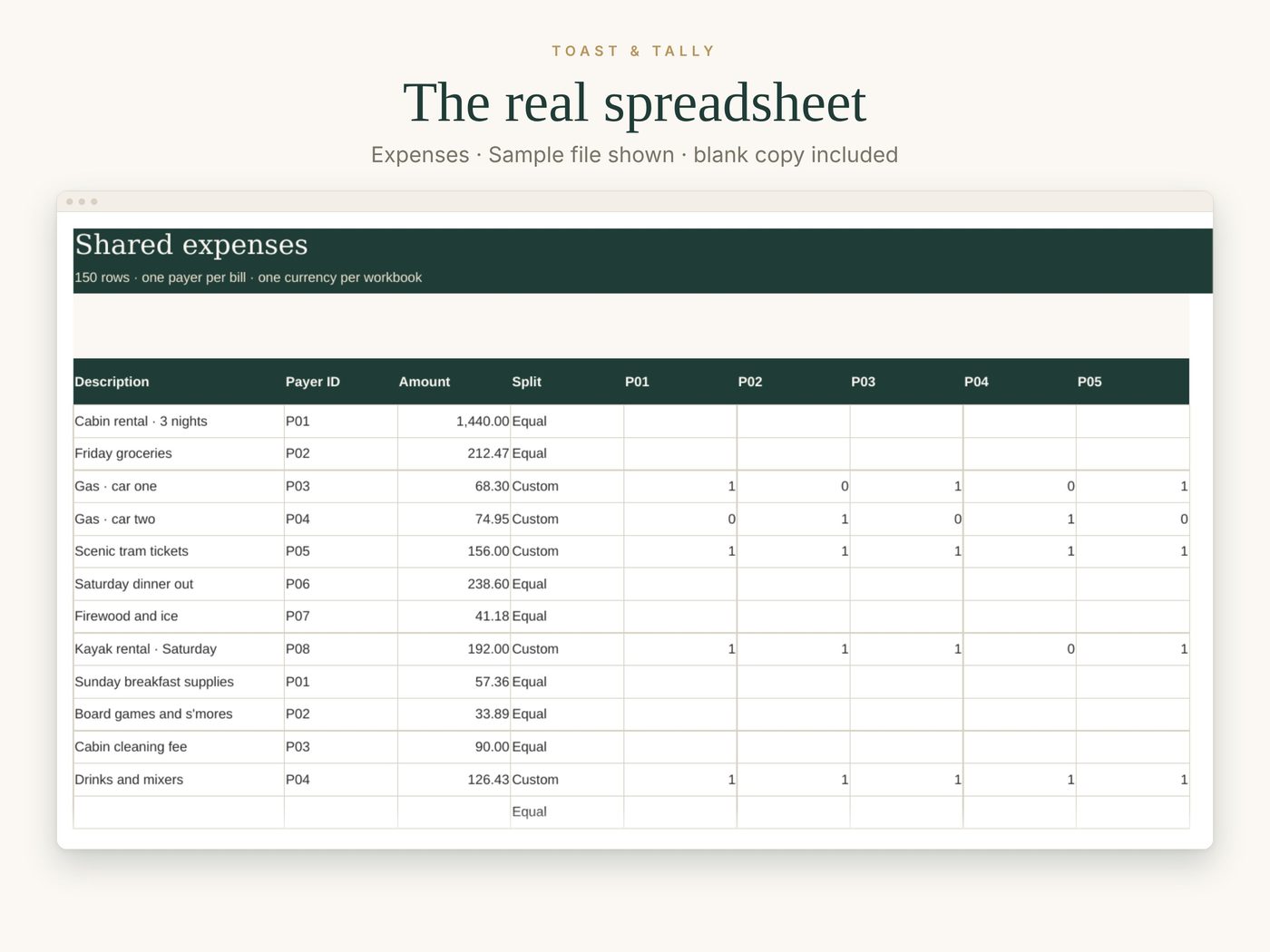Select the 'Sunday breakfast supplies' cell
This screenshot has width=1270, height=952.
coord(179,683)
